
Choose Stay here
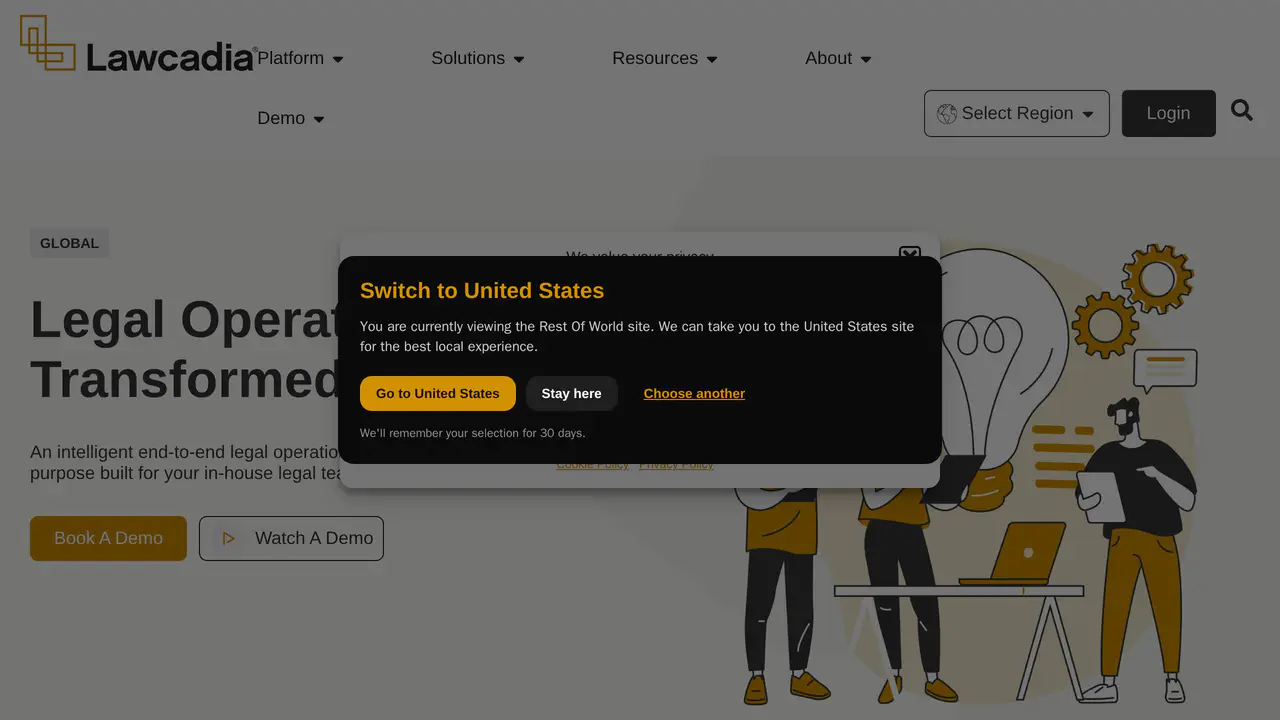572,393
